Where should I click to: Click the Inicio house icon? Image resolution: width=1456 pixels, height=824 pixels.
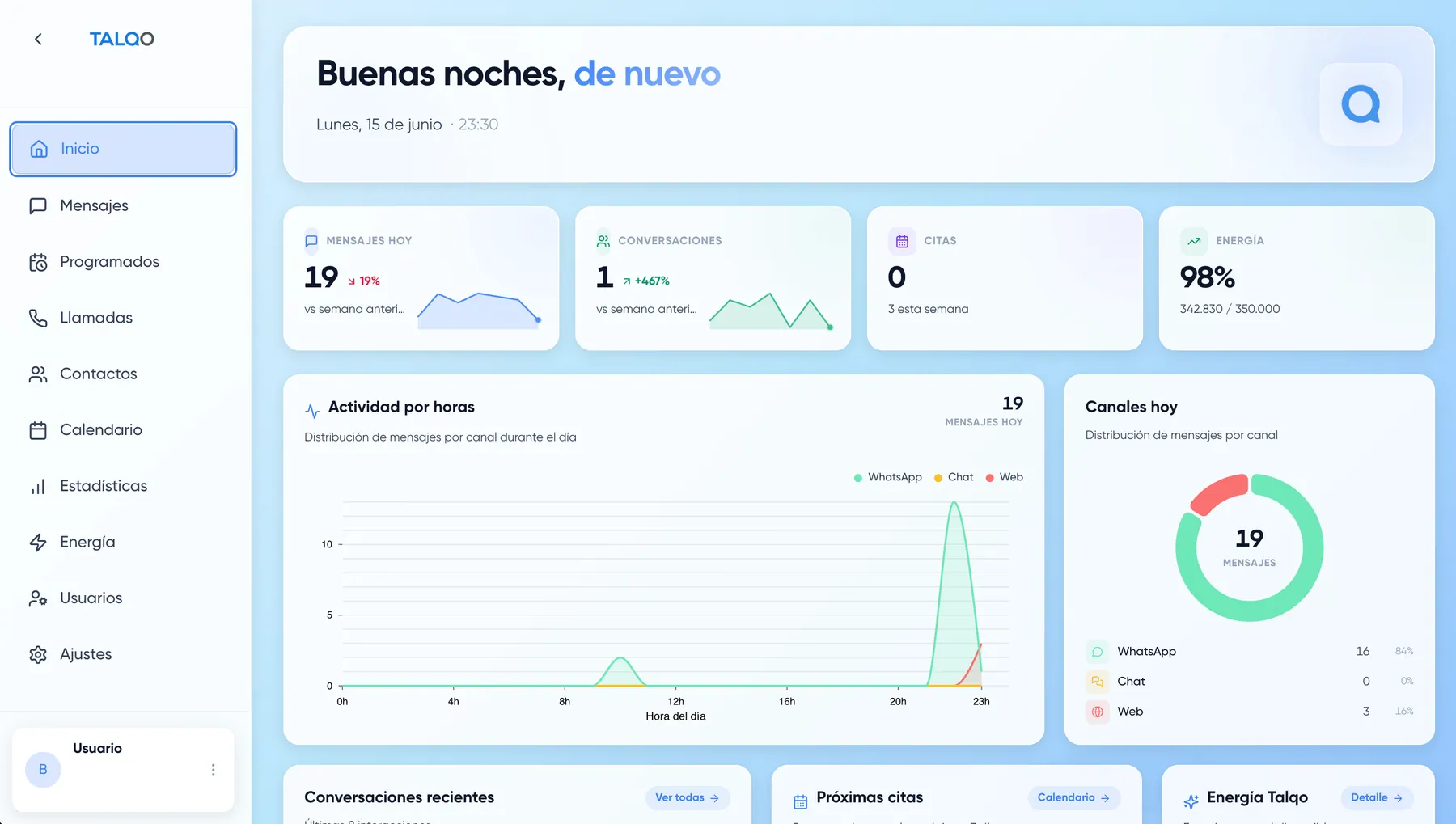coord(39,149)
